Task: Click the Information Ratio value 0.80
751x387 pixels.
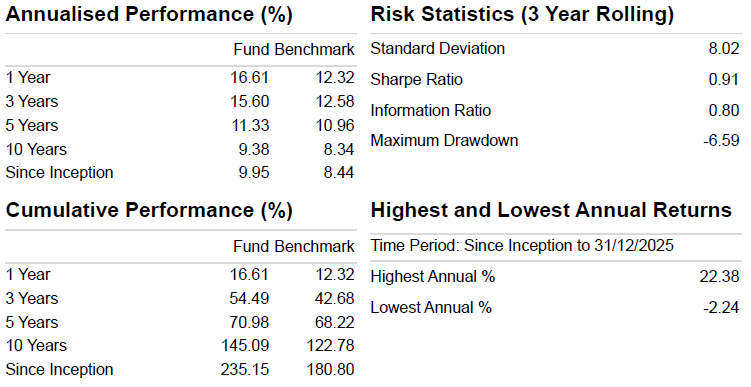Action: tap(724, 110)
